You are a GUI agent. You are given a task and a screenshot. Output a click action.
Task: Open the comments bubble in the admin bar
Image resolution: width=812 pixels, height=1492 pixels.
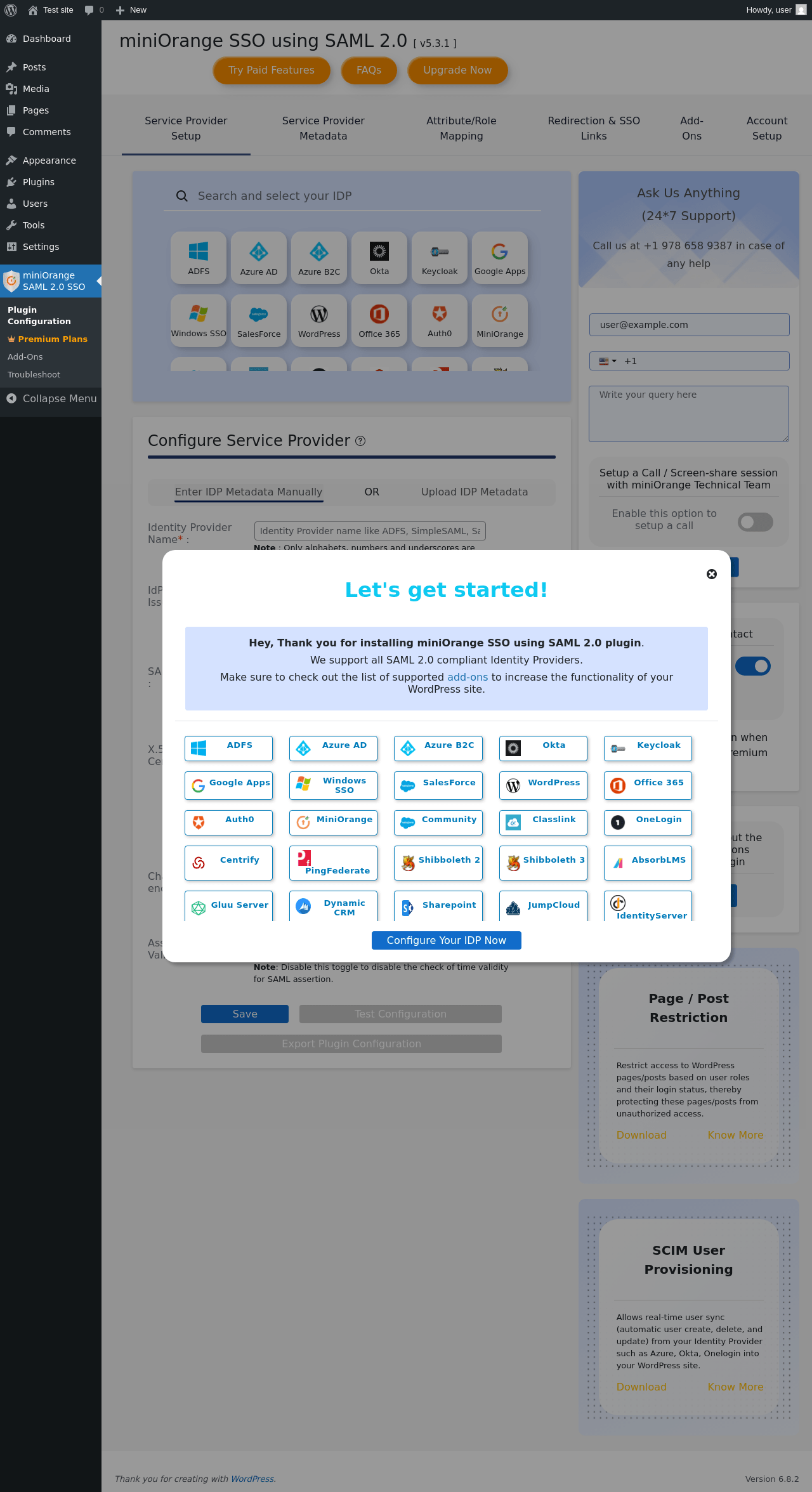(x=94, y=10)
